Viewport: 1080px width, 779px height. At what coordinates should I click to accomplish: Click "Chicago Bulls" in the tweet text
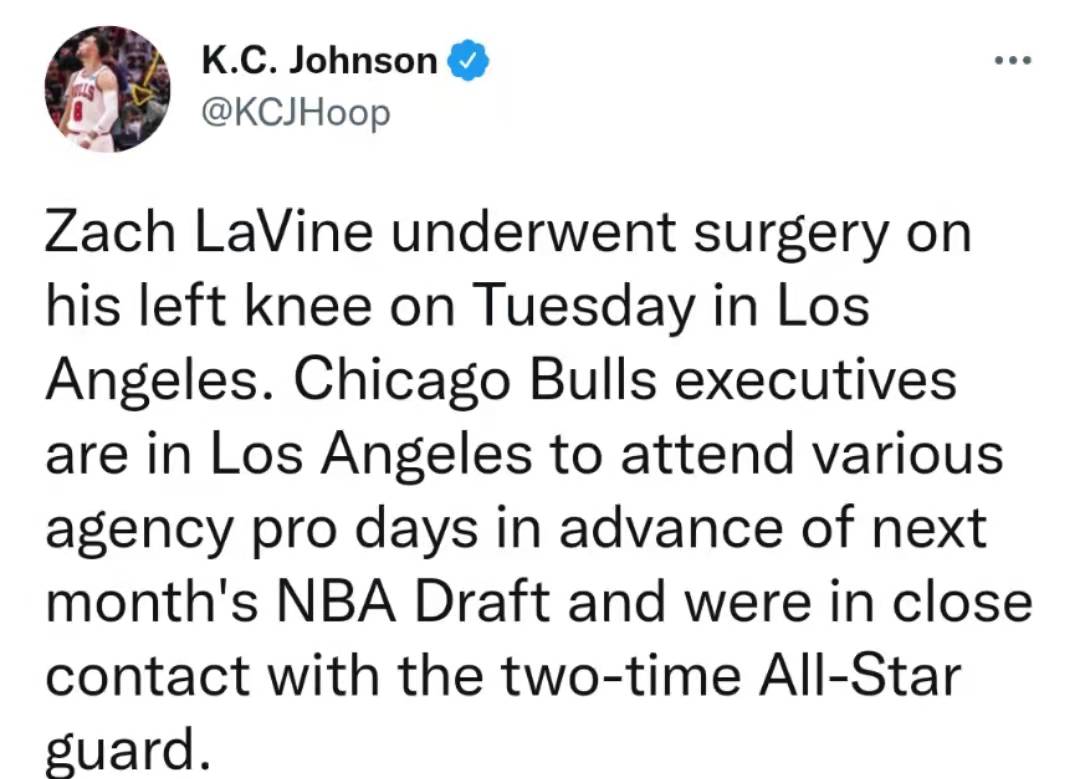point(475,381)
